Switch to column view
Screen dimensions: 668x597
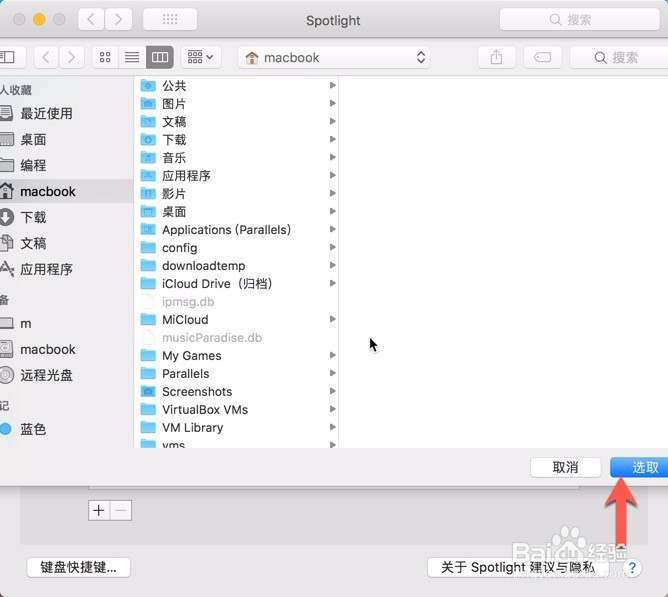coord(160,57)
